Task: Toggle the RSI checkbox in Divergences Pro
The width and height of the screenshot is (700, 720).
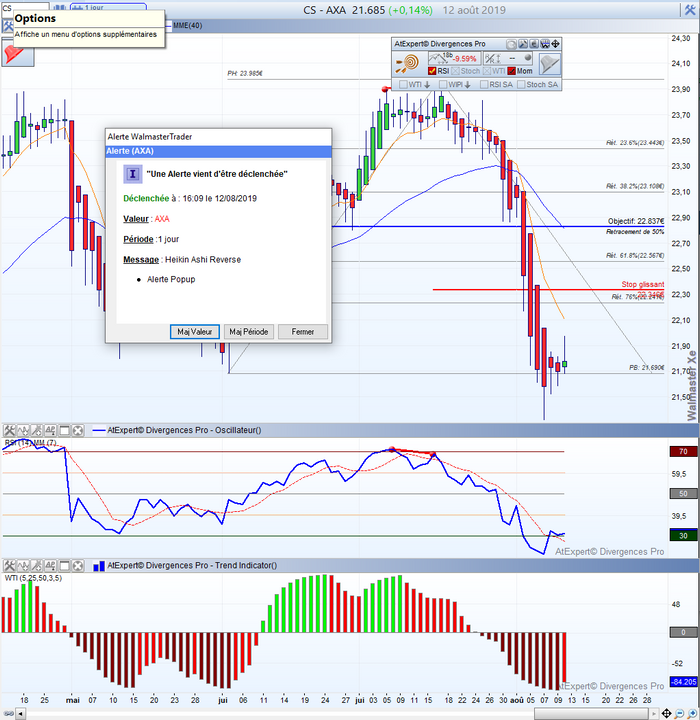Action: point(432,71)
